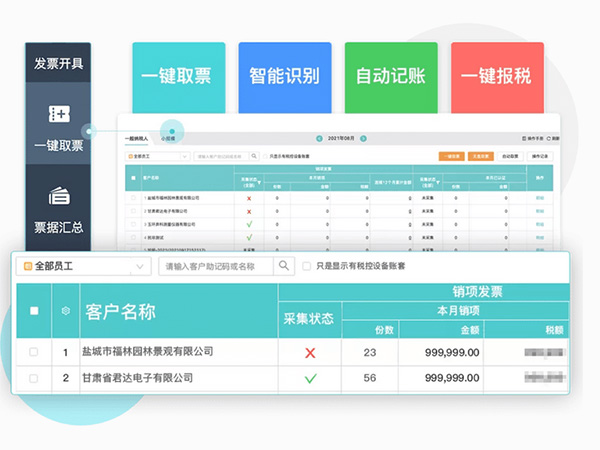
Task: Click the large 客户名称 column header
Action: 121,312
